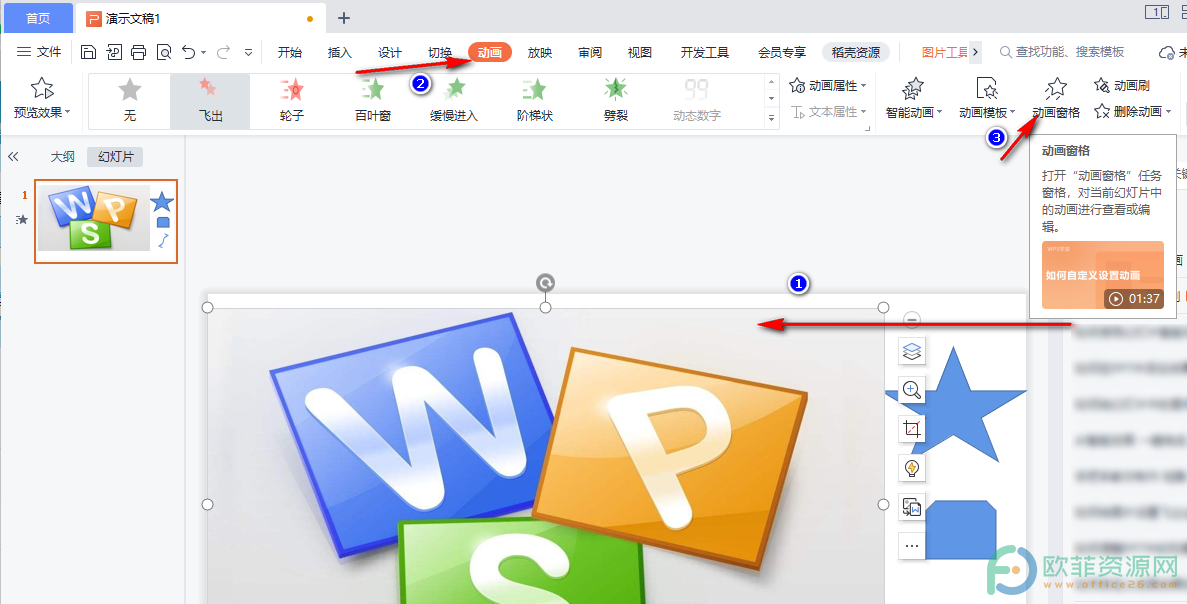Open 动画属性 dropdown
The width and height of the screenshot is (1187, 604).
(x=828, y=86)
